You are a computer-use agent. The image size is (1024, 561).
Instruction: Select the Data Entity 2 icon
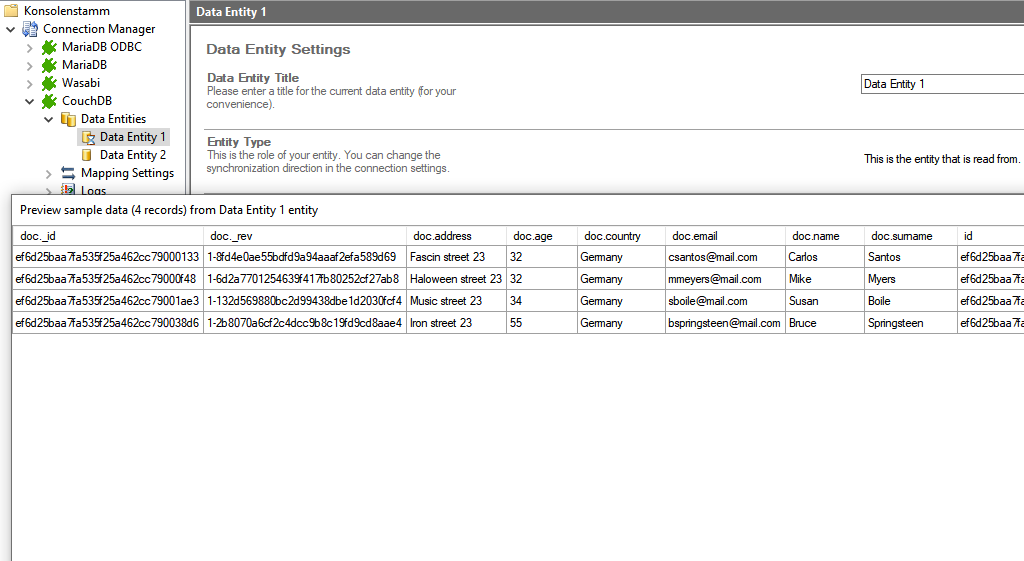pyautogui.click(x=87, y=155)
